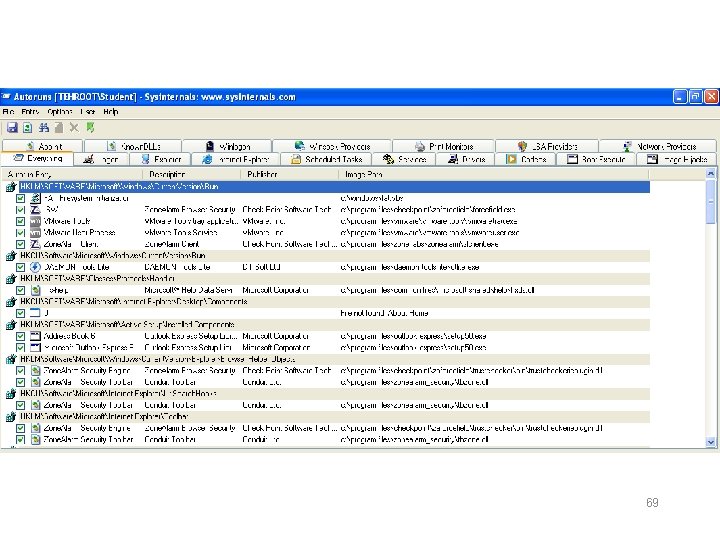Click registry icon of Active Setup Installed Components key
The width and height of the screenshot is (720, 540).
coord(11,325)
